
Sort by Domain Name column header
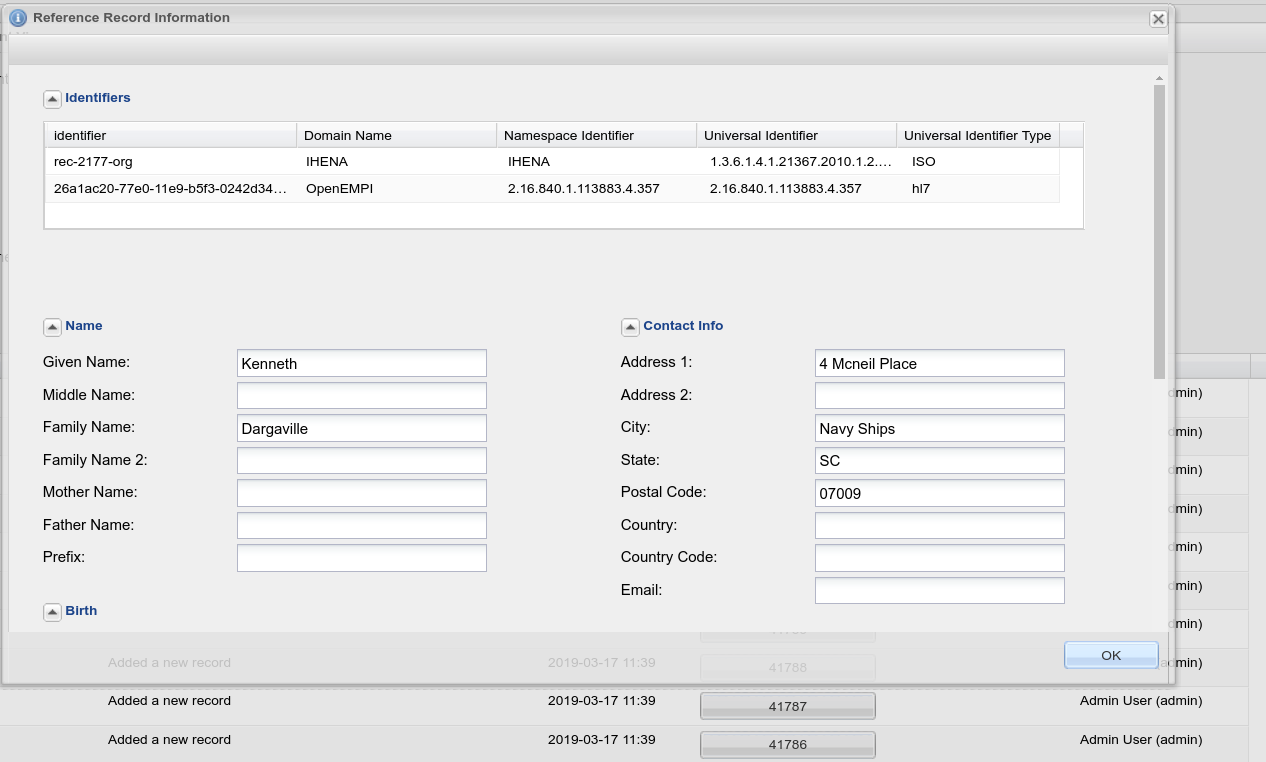pos(397,135)
